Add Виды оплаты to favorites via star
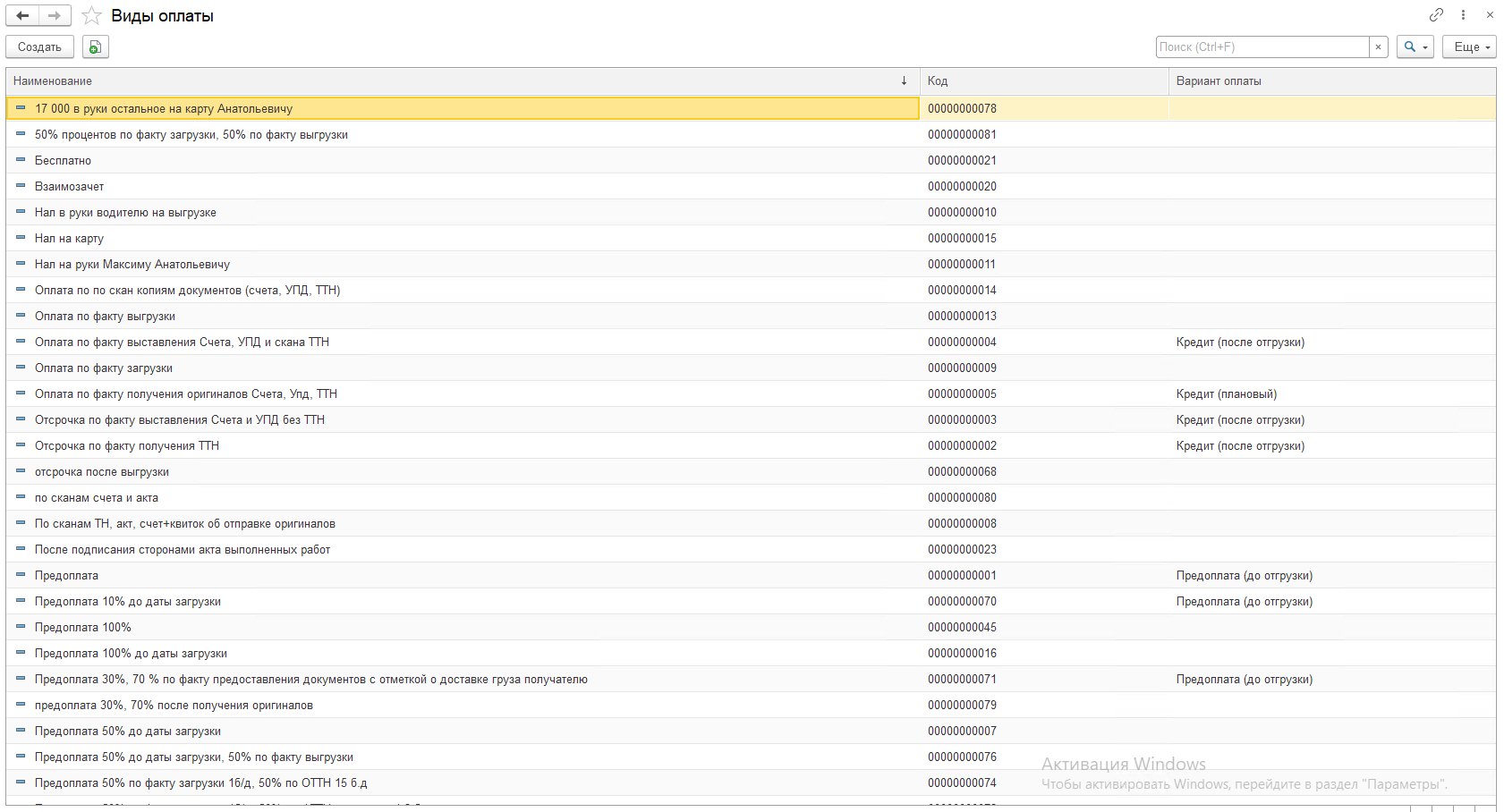The height and width of the screenshot is (812, 1504). point(91,16)
